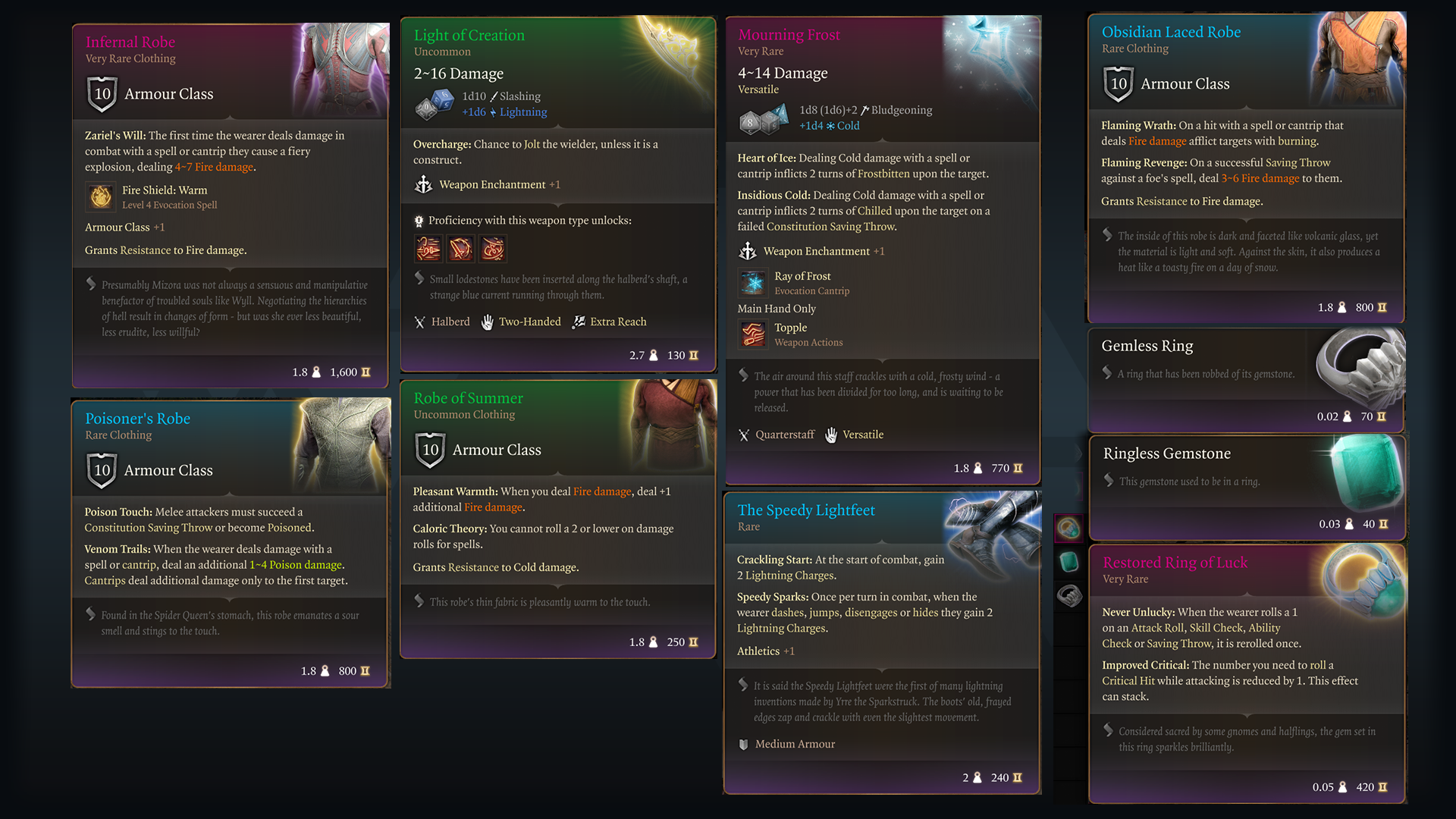Click the Medium Armour shield icon
The height and width of the screenshot is (819, 1456).
pyautogui.click(x=743, y=745)
